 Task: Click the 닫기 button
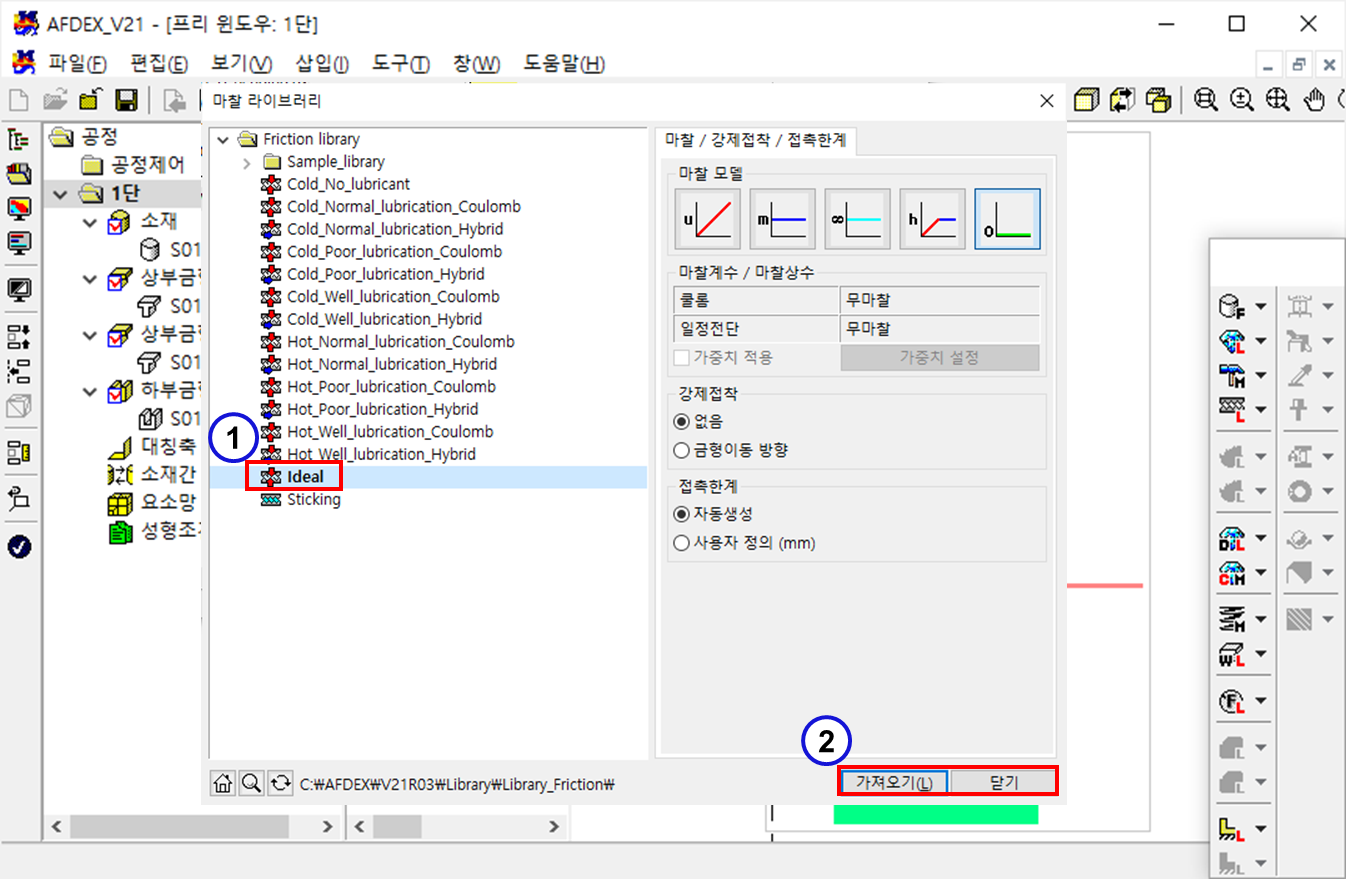[1002, 782]
